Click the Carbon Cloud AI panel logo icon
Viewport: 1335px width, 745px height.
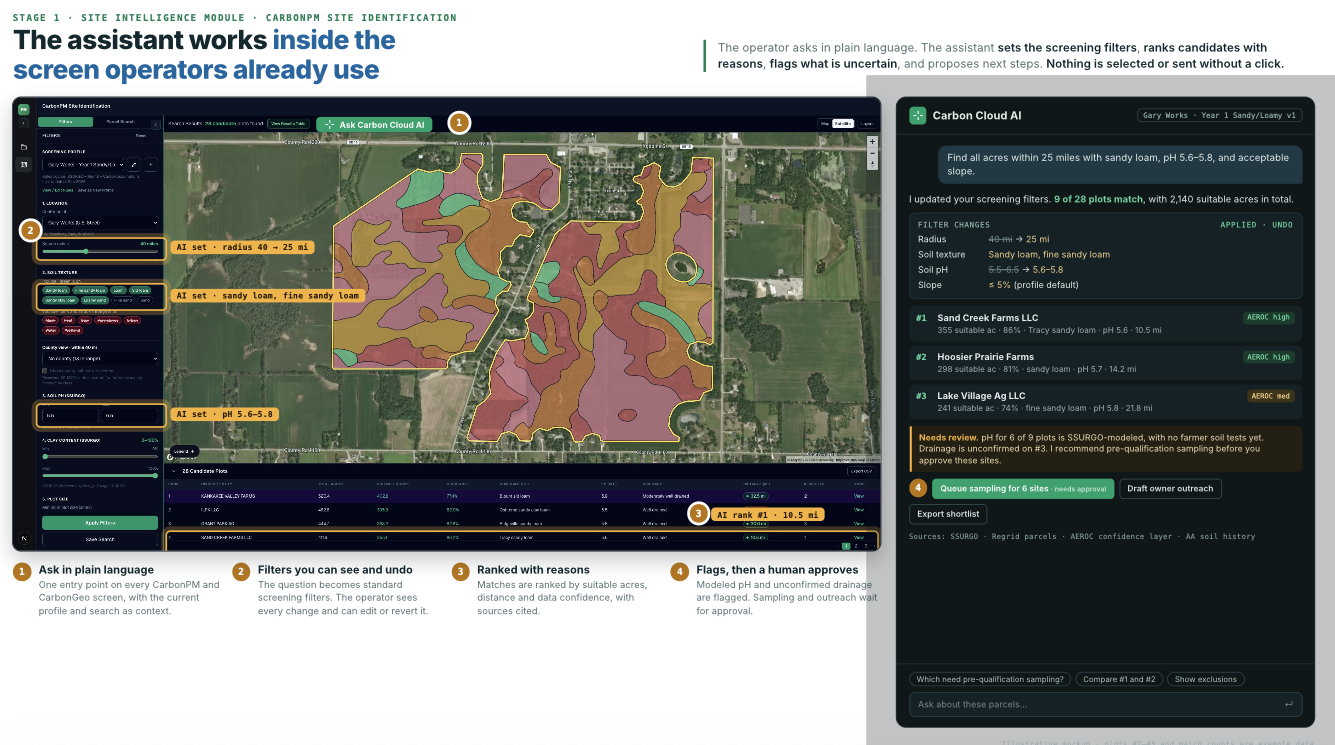click(x=917, y=115)
